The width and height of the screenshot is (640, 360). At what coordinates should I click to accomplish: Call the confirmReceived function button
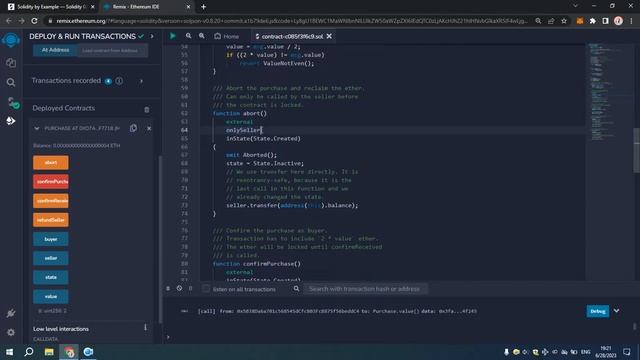pos(51,201)
